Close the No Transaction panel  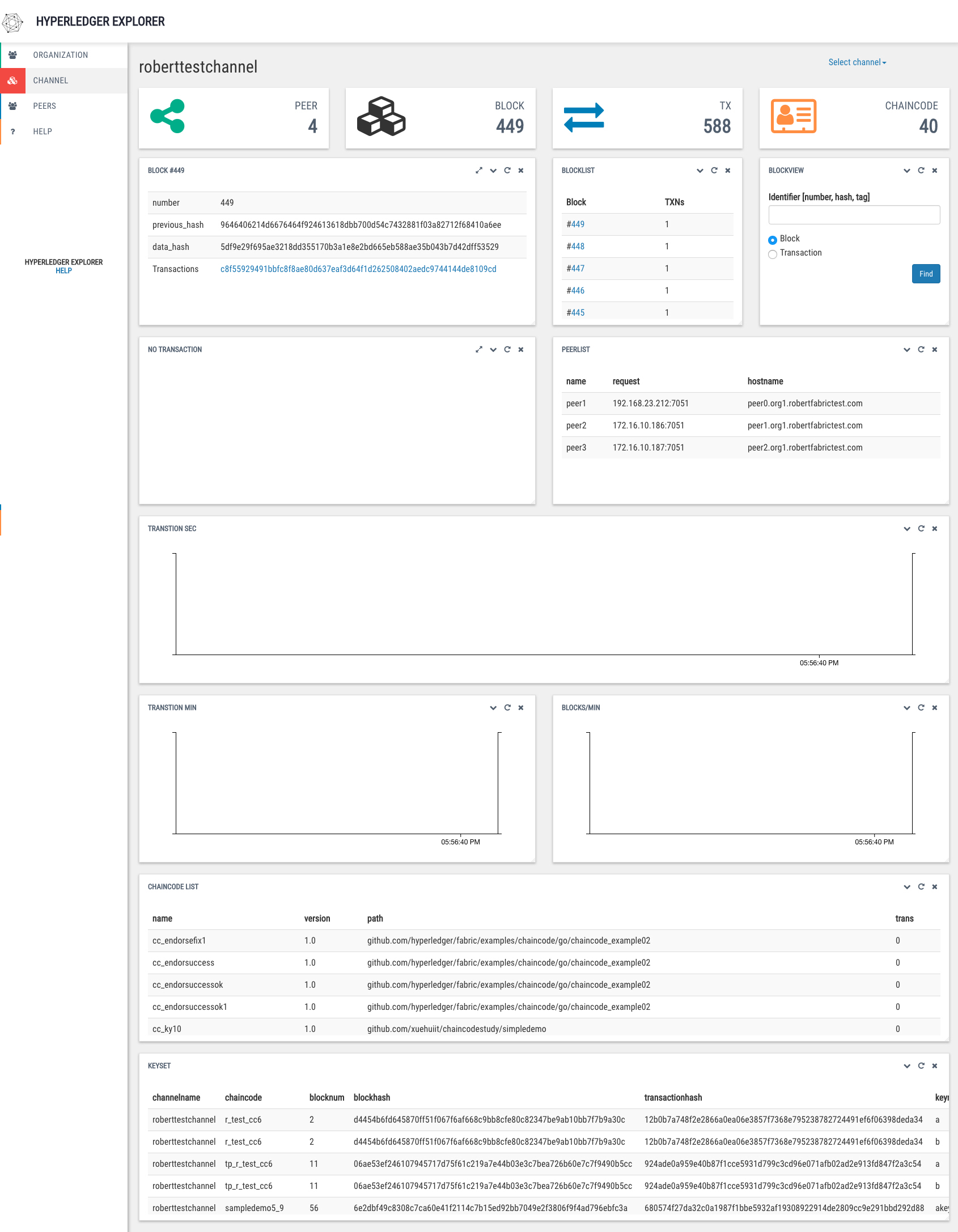[521, 350]
